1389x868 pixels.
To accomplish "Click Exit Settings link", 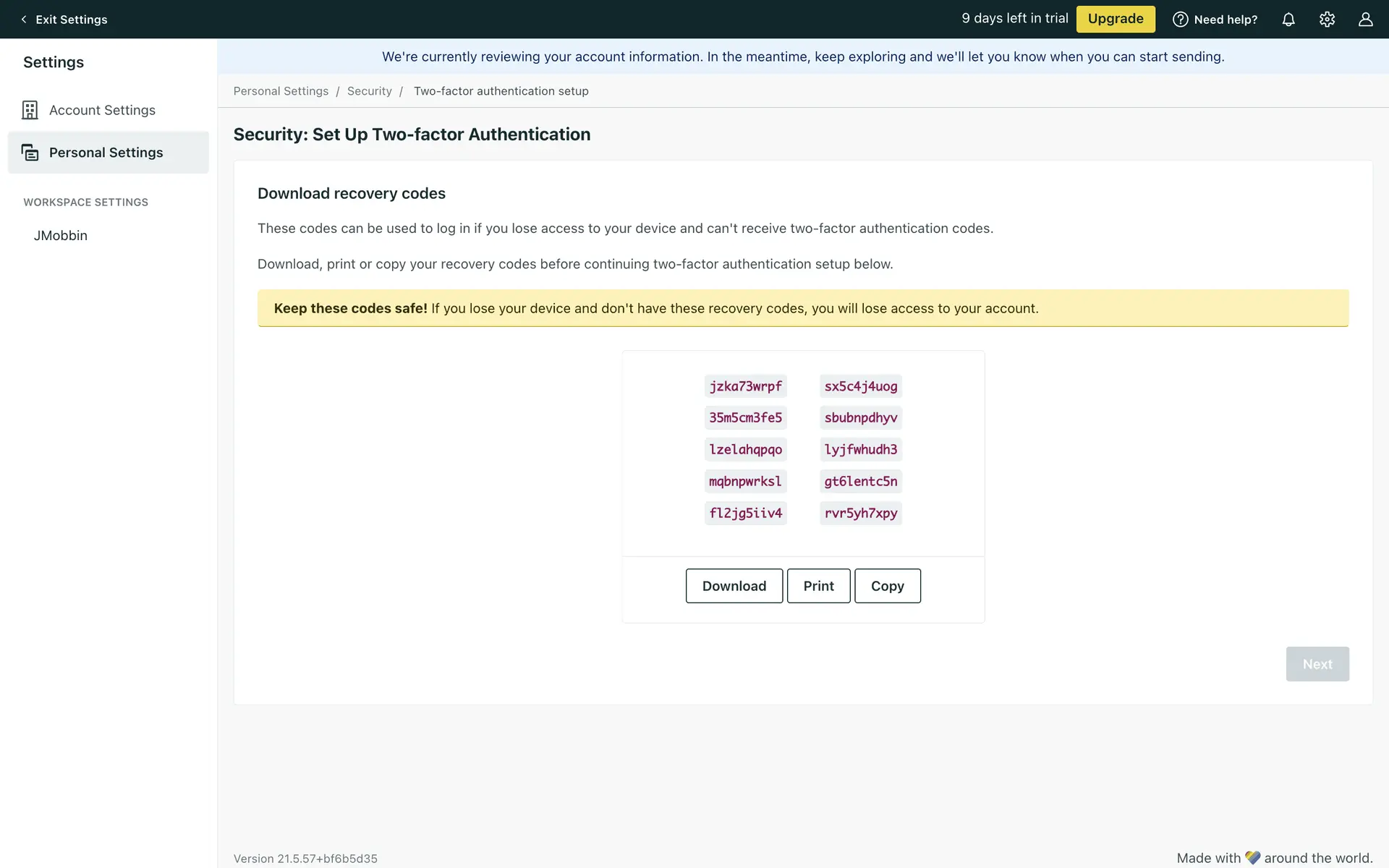I will coord(71,20).
